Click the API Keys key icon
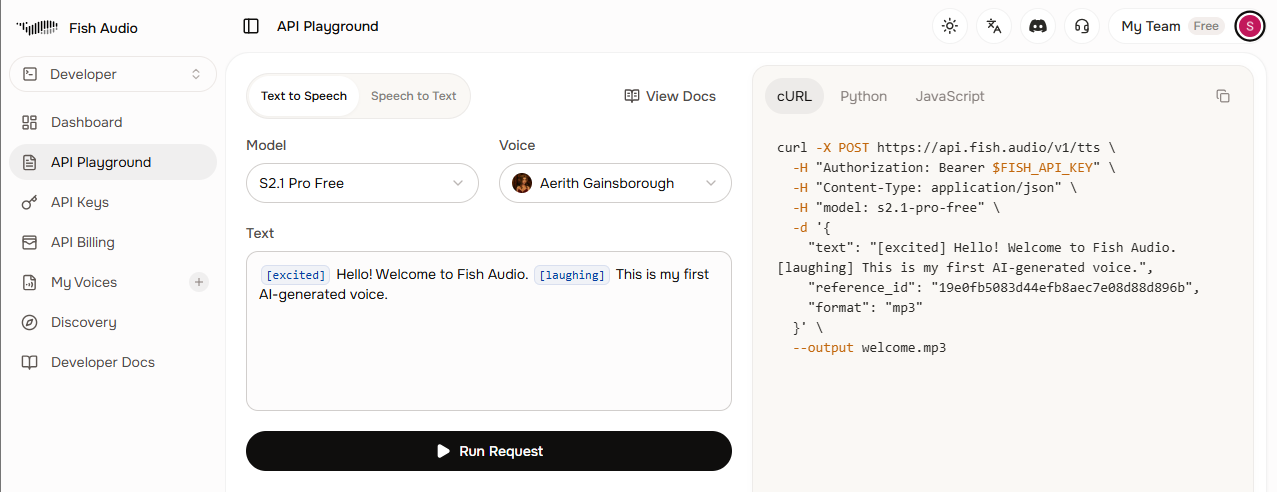 coord(30,202)
